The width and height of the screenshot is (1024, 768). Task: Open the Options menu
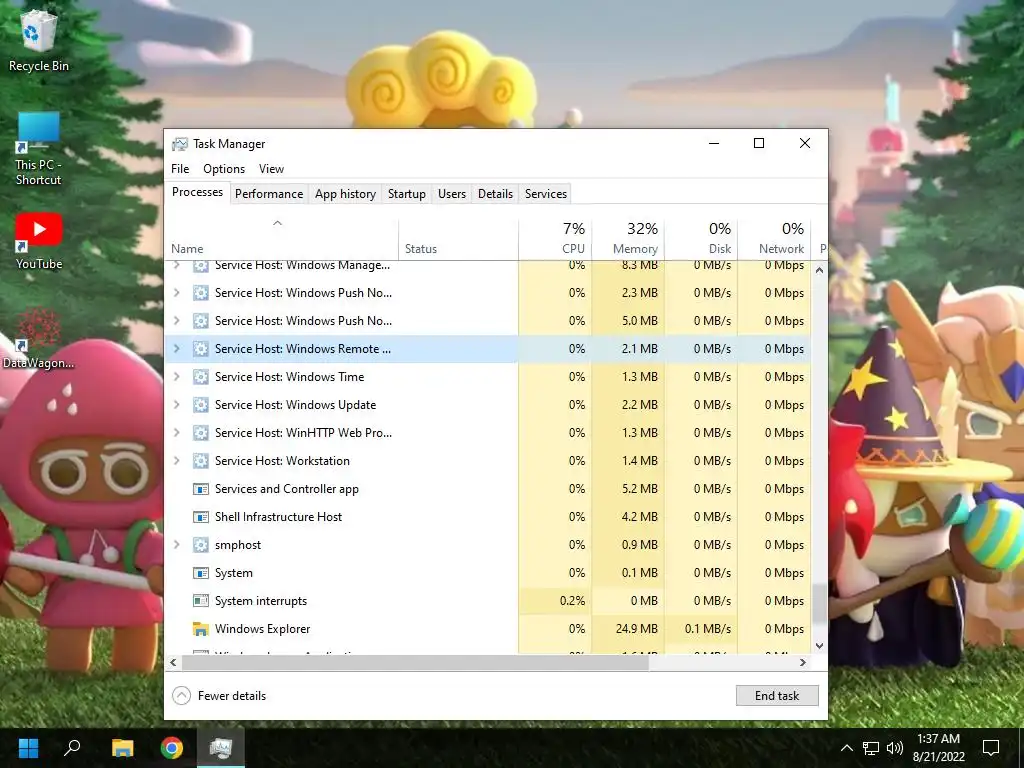point(224,168)
